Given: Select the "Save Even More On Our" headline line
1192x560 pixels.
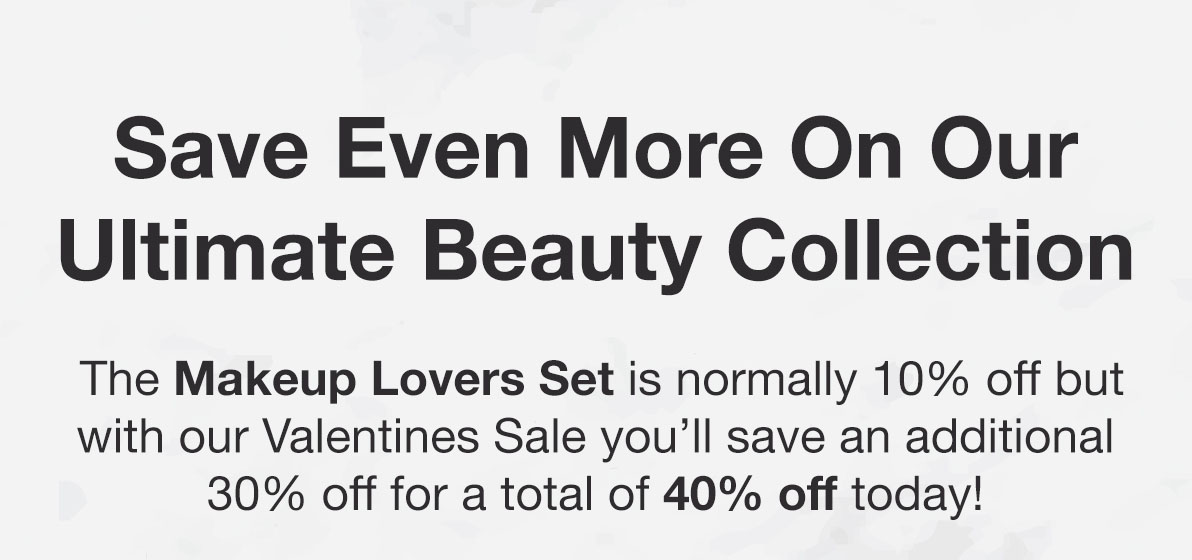Looking at the screenshot, I should 596,148.
